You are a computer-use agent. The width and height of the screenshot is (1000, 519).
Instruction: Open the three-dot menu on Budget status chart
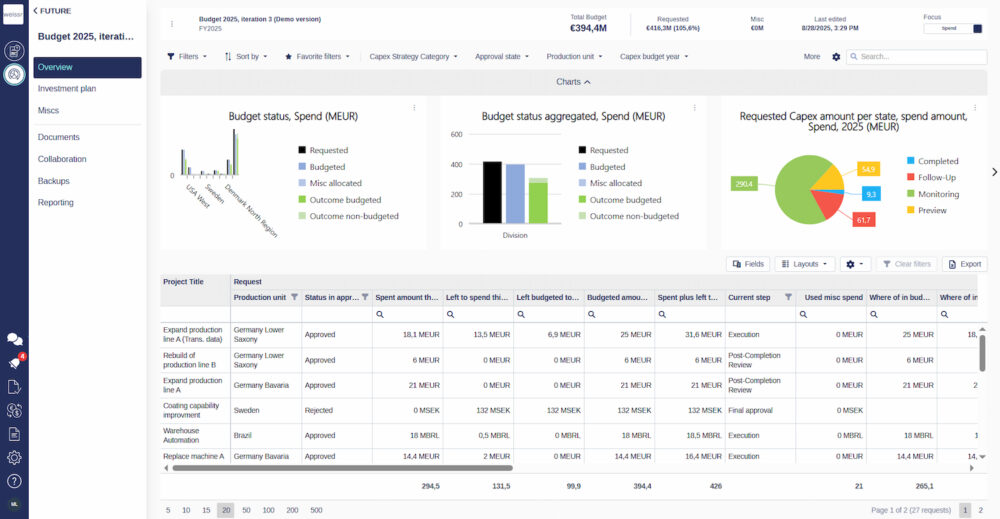tap(414, 108)
